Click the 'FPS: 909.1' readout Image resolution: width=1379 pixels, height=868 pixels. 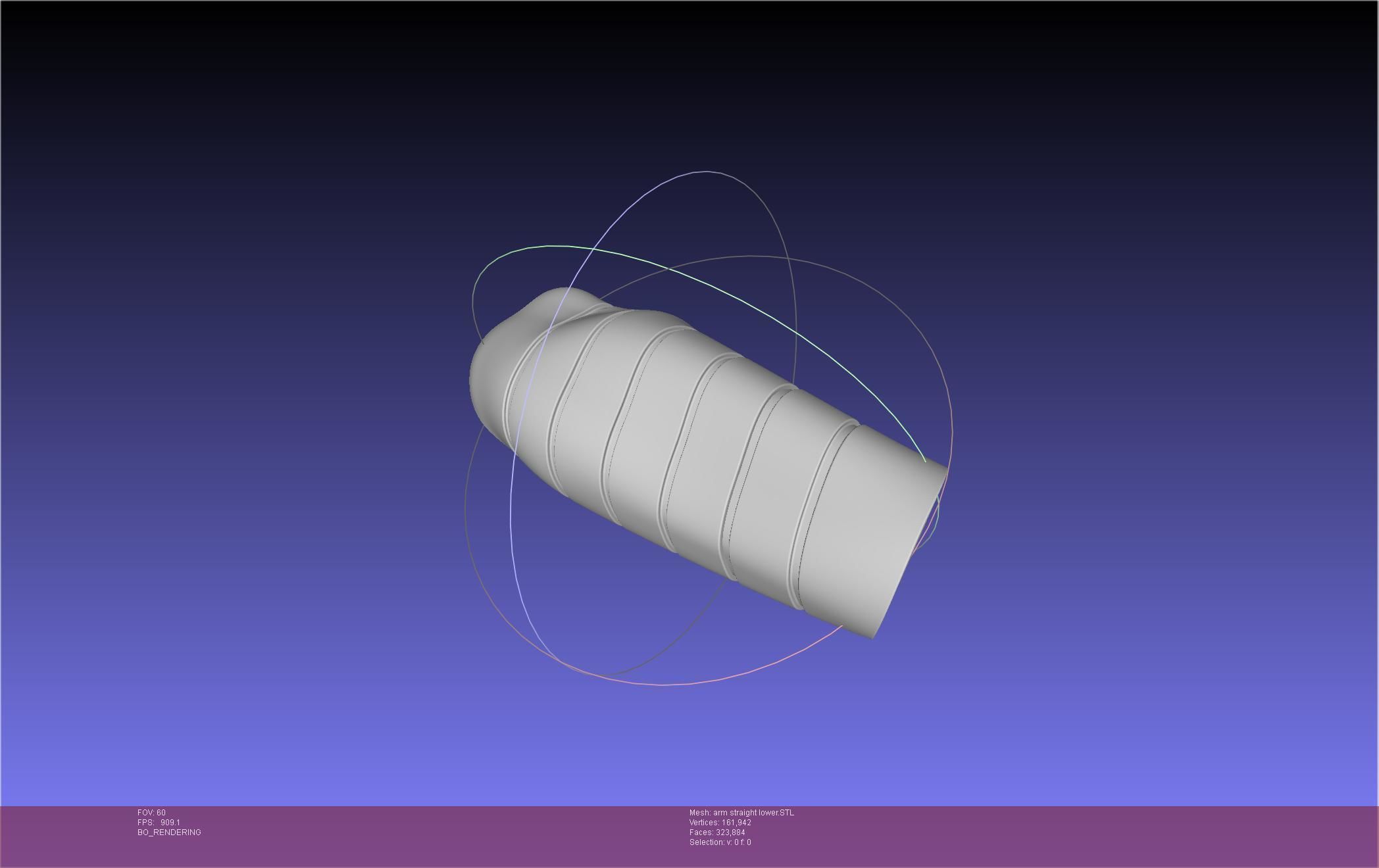pyautogui.click(x=159, y=823)
